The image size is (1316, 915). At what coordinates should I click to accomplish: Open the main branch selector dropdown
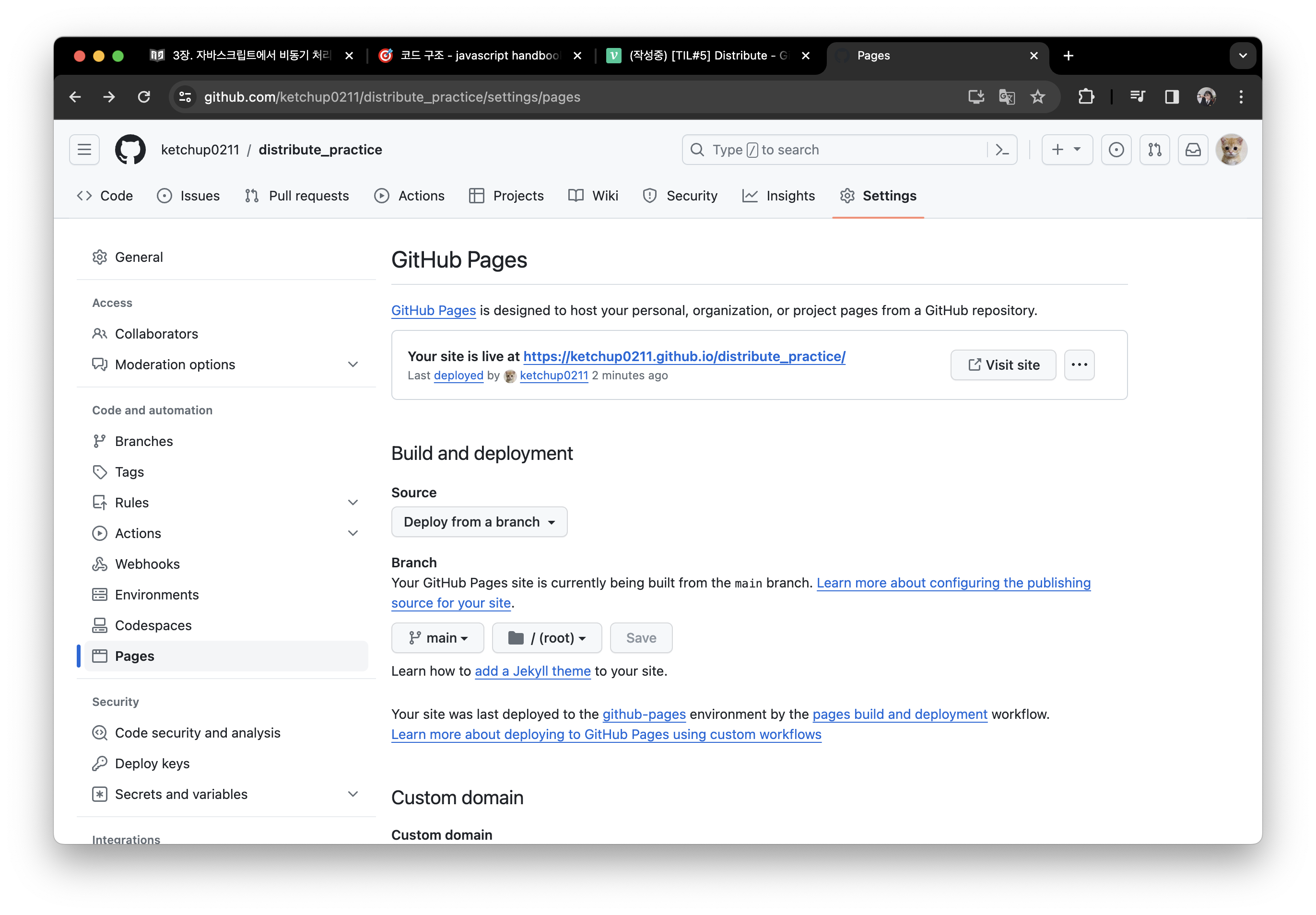pos(438,638)
